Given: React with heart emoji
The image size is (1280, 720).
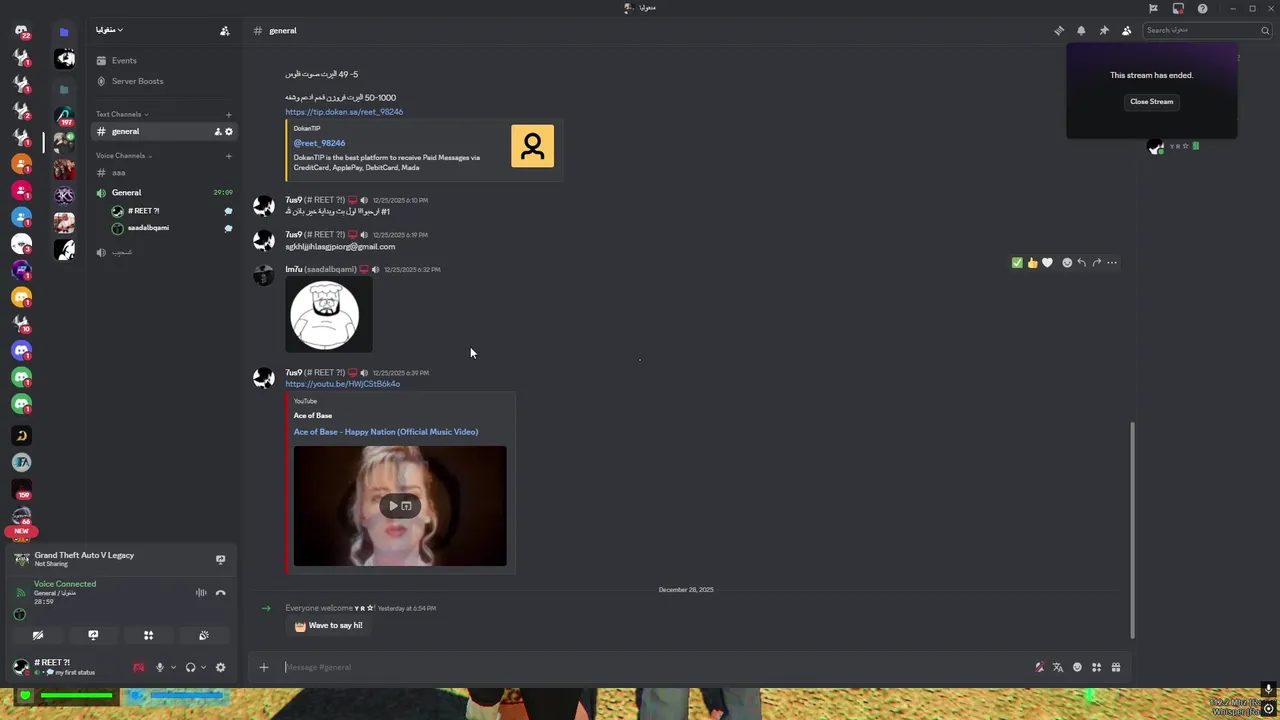Looking at the screenshot, I should (1047, 263).
